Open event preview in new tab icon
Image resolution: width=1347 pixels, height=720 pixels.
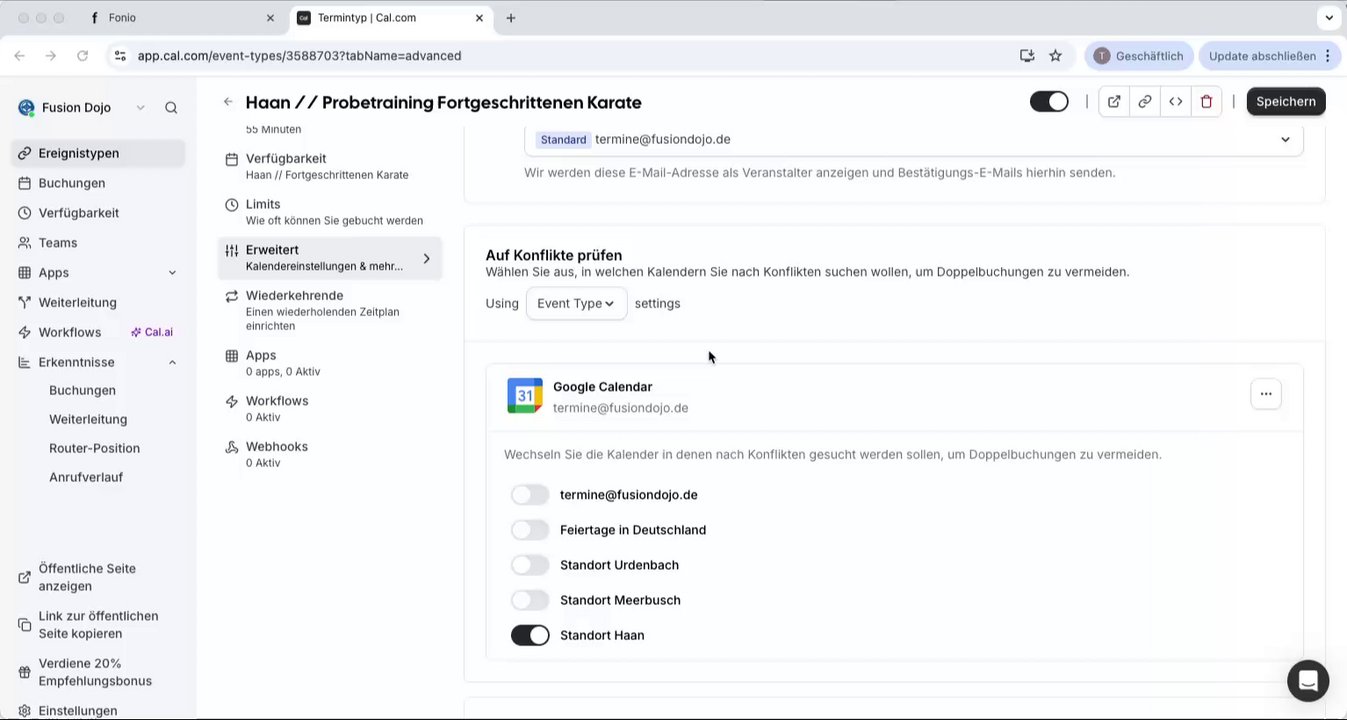pos(1114,101)
